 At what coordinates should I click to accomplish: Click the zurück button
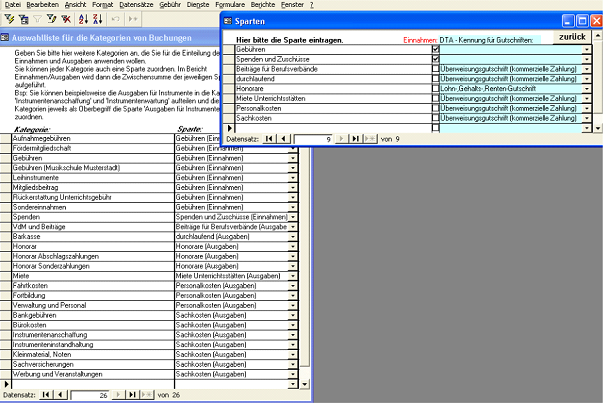(x=572, y=37)
